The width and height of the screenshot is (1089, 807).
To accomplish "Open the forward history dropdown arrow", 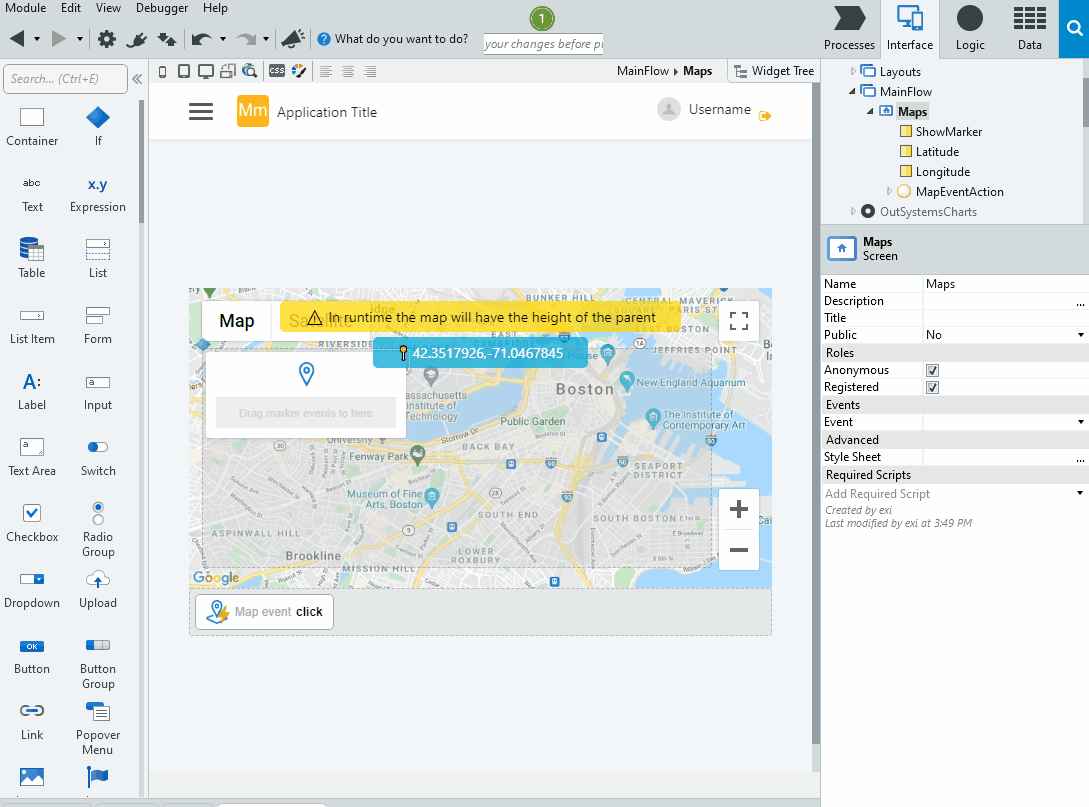I will point(80,40).
